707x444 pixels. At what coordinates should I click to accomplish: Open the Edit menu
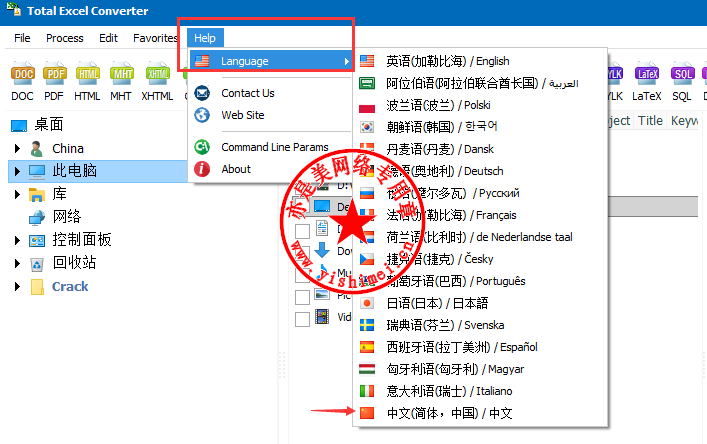[108, 38]
